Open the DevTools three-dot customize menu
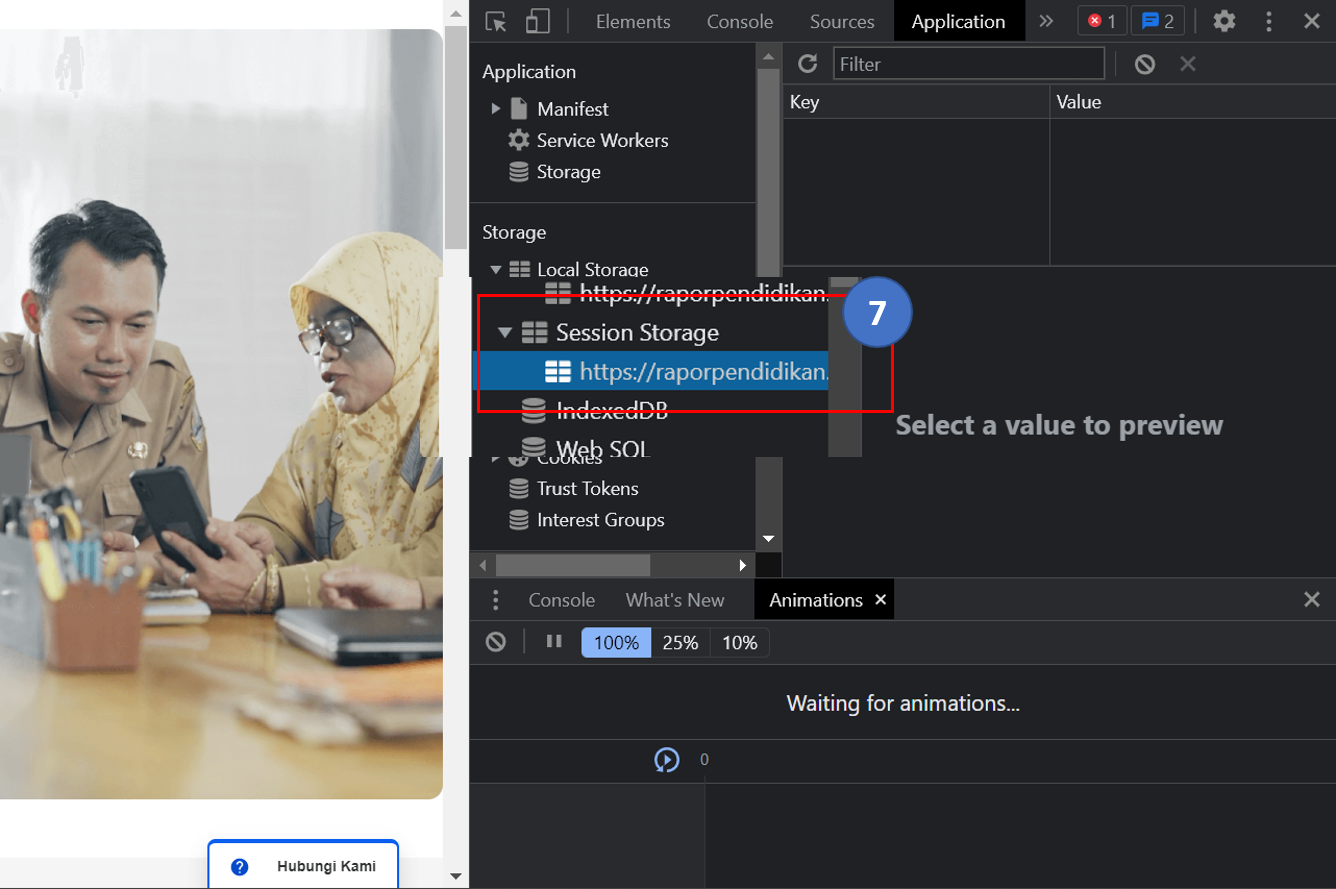 click(1269, 21)
